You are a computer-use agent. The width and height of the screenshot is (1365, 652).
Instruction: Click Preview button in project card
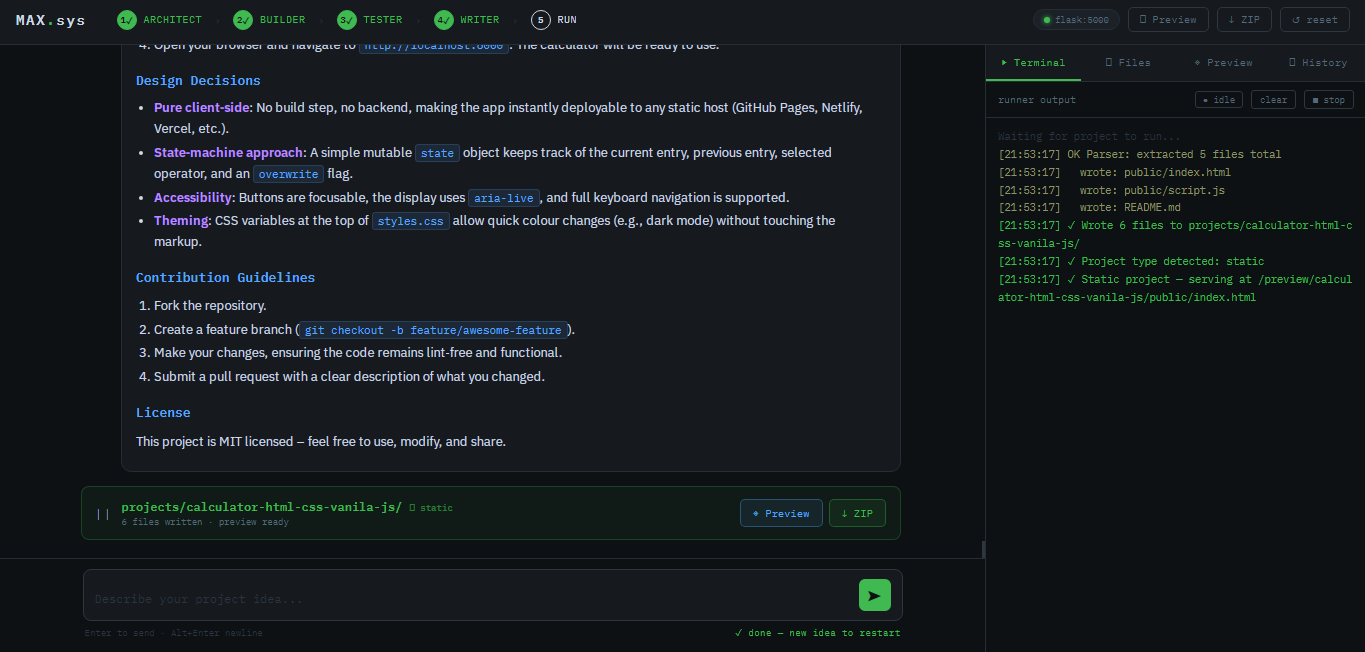(781, 513)
